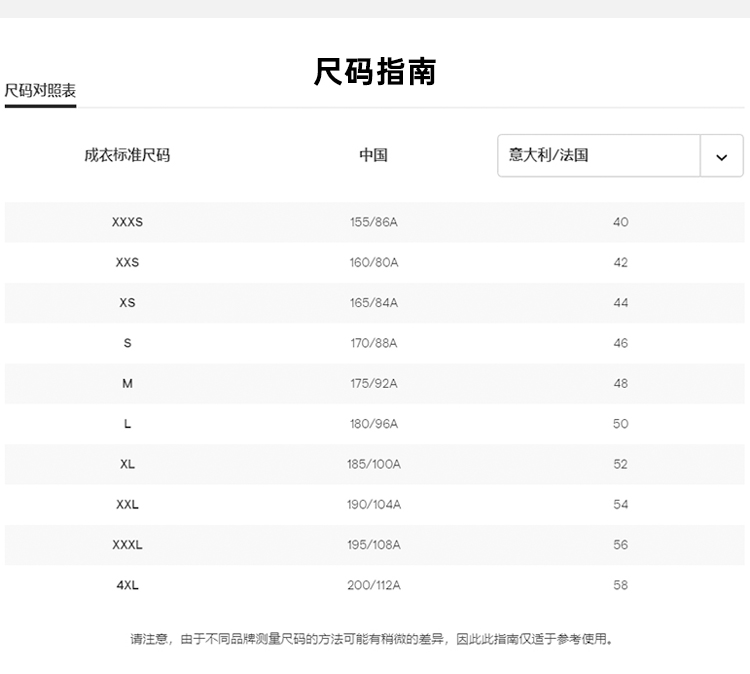Viewport: 750px width, 674px height.
Task: Select the XS size label
Action: pyautogui.click(x=127, y=303)
